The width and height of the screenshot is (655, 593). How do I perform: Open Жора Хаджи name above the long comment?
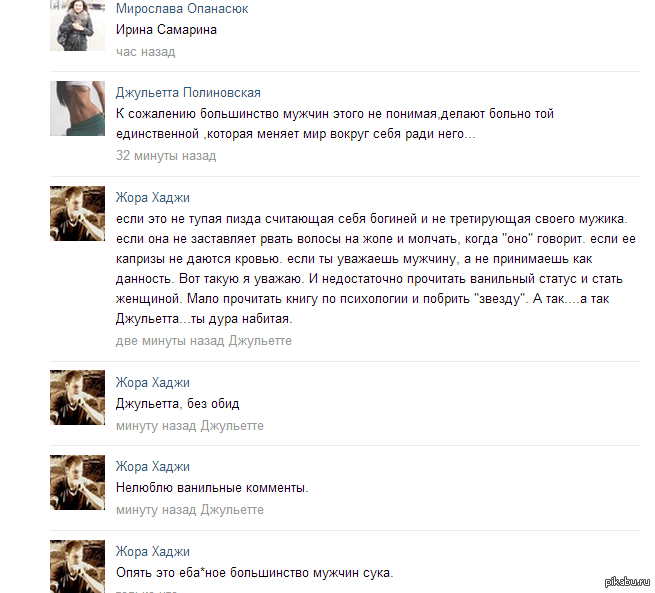point(152,198)
